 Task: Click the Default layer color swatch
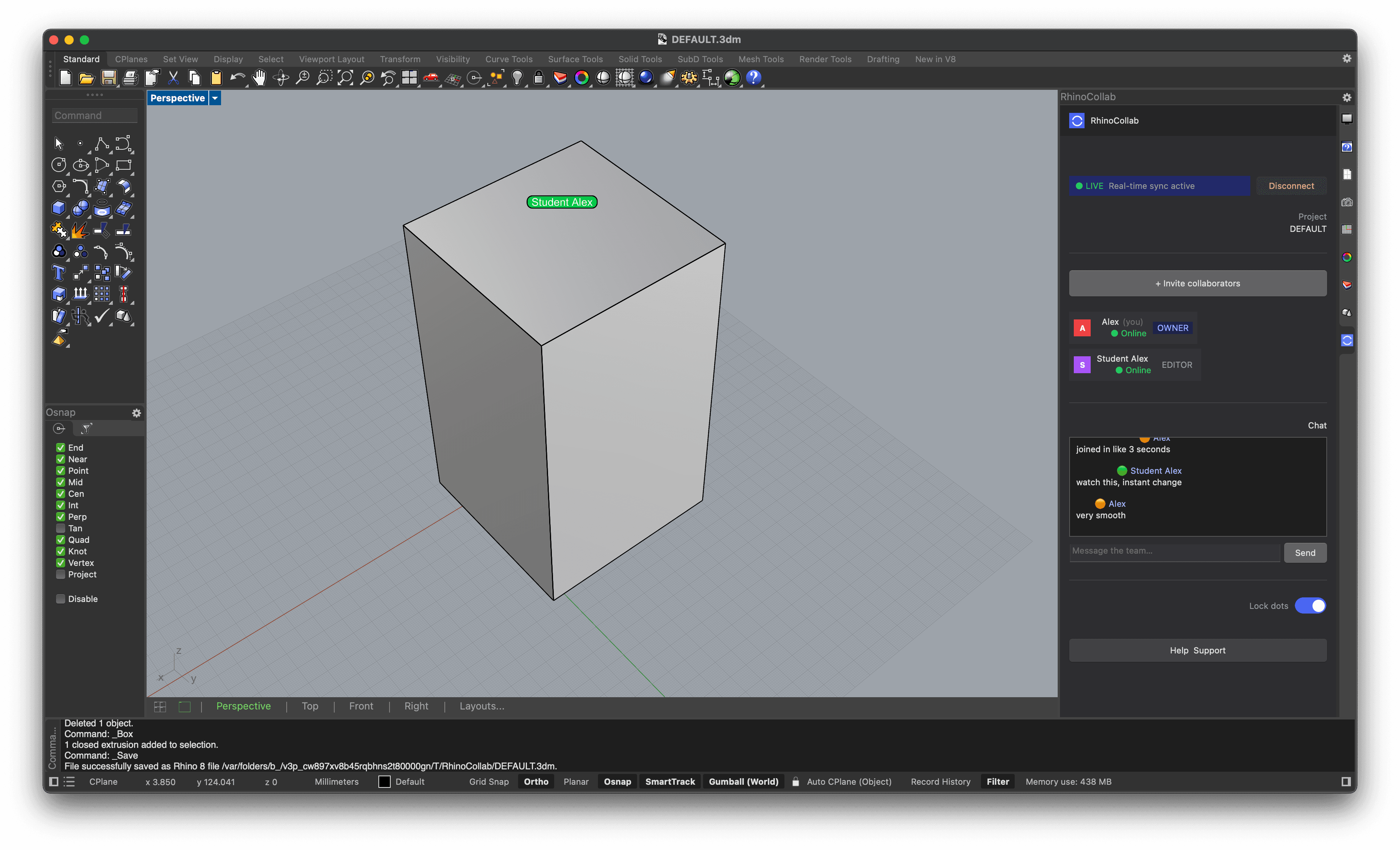[x=385, y=782]
